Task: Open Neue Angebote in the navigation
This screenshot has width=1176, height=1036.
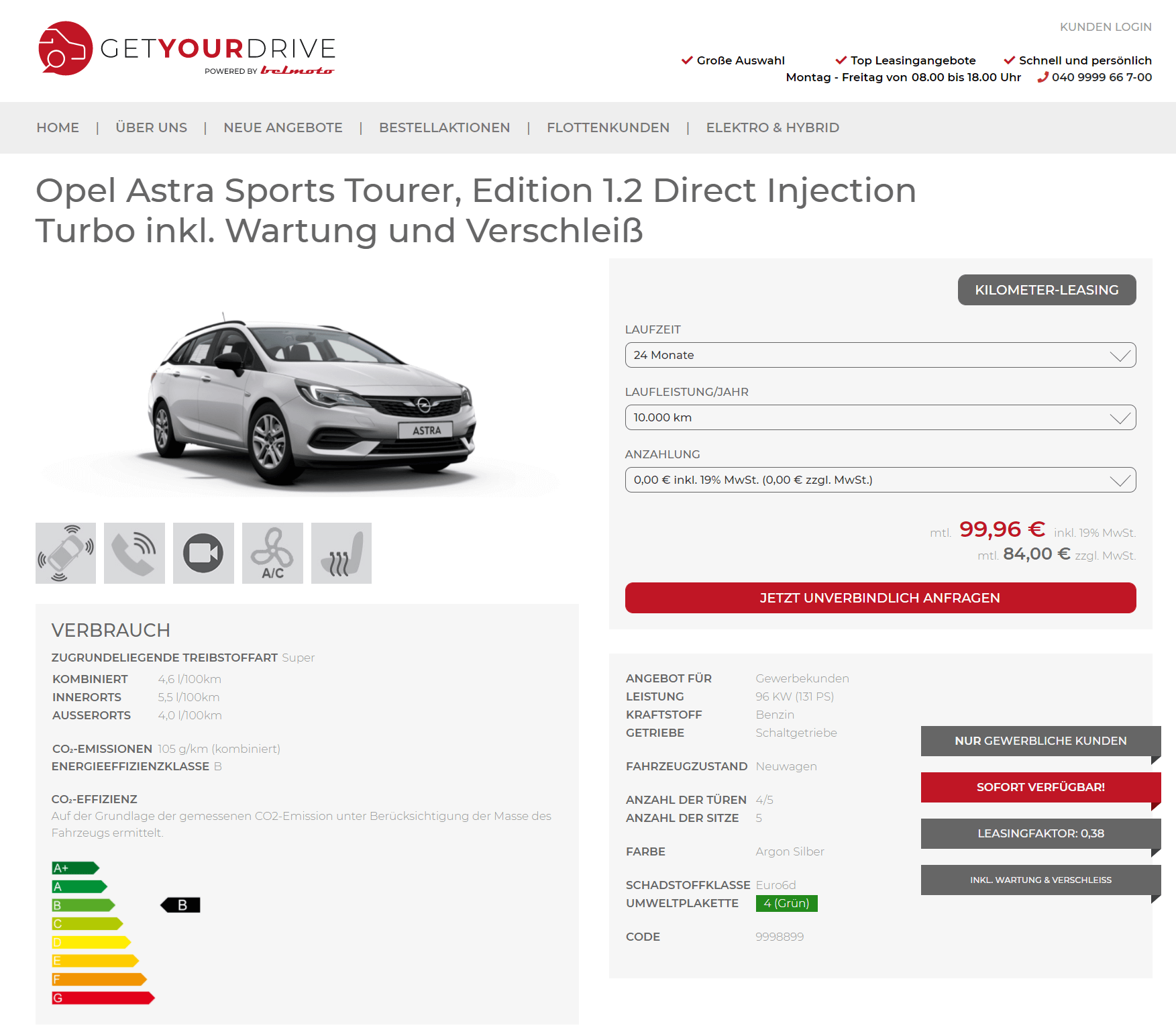Action: pyautogui.click(x=283, y=127)
